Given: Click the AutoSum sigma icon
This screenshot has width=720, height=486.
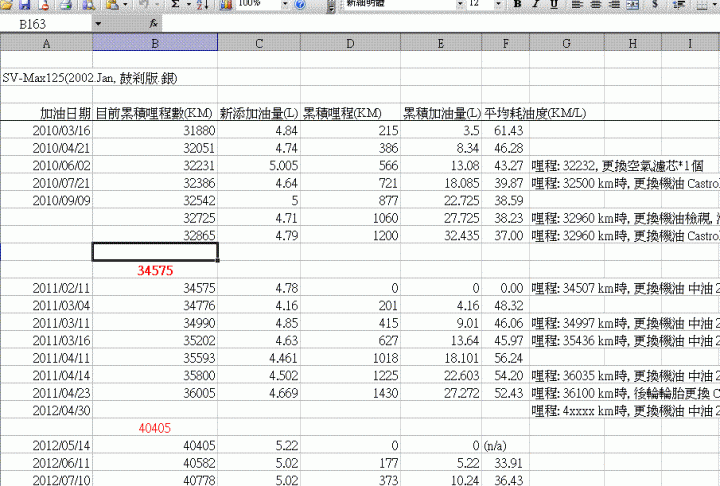Looking at the screenshot, I should point(175,5).
